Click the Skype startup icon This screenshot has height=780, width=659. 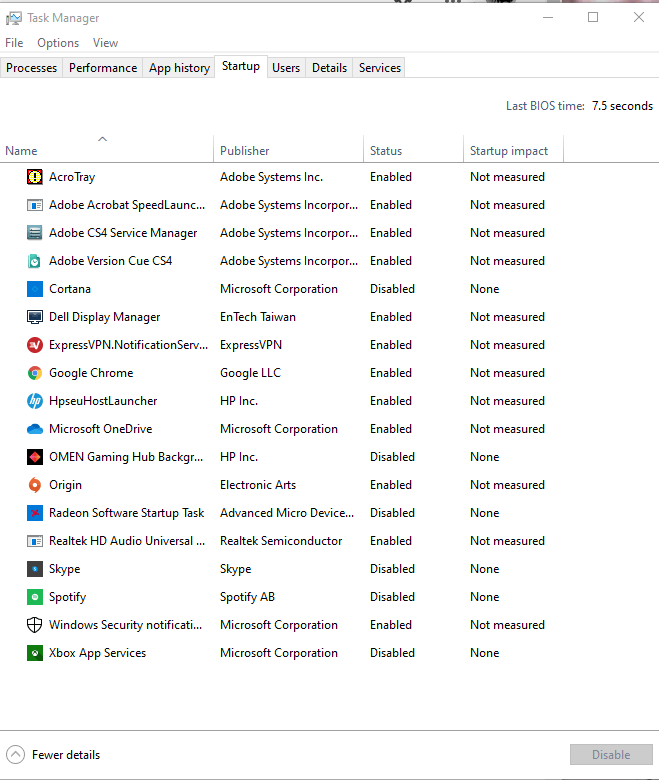[x=34, y=569]
